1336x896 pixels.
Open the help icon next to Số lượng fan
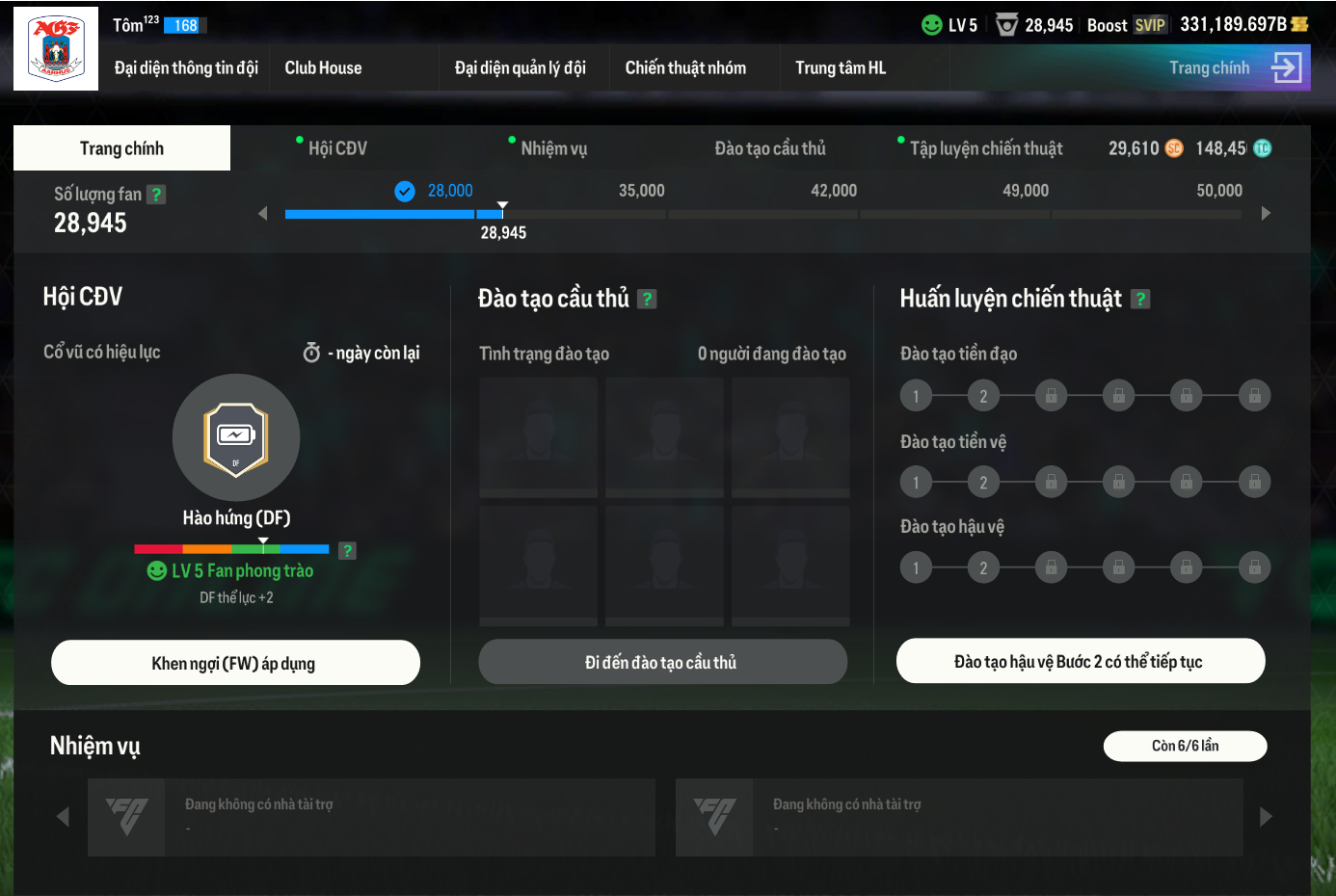(x=156, y=195)
